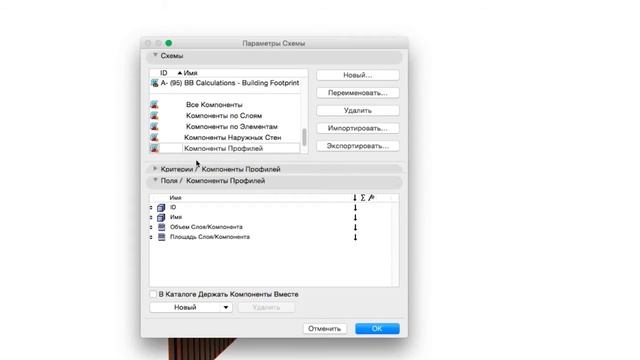Click element icon of Имя field
This screenshot has height=360, width=640.
click(x=161, y=218)
